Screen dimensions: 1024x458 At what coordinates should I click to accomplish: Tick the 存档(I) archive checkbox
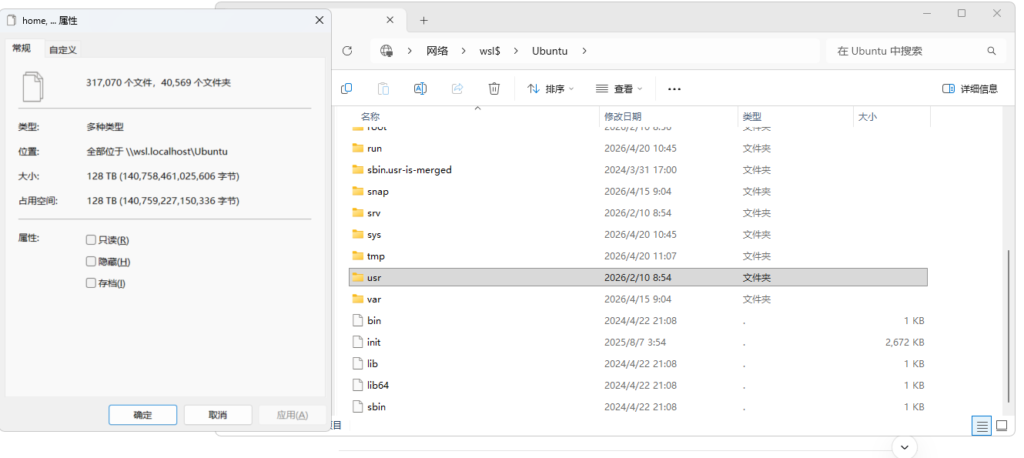(x=91, y=284)
